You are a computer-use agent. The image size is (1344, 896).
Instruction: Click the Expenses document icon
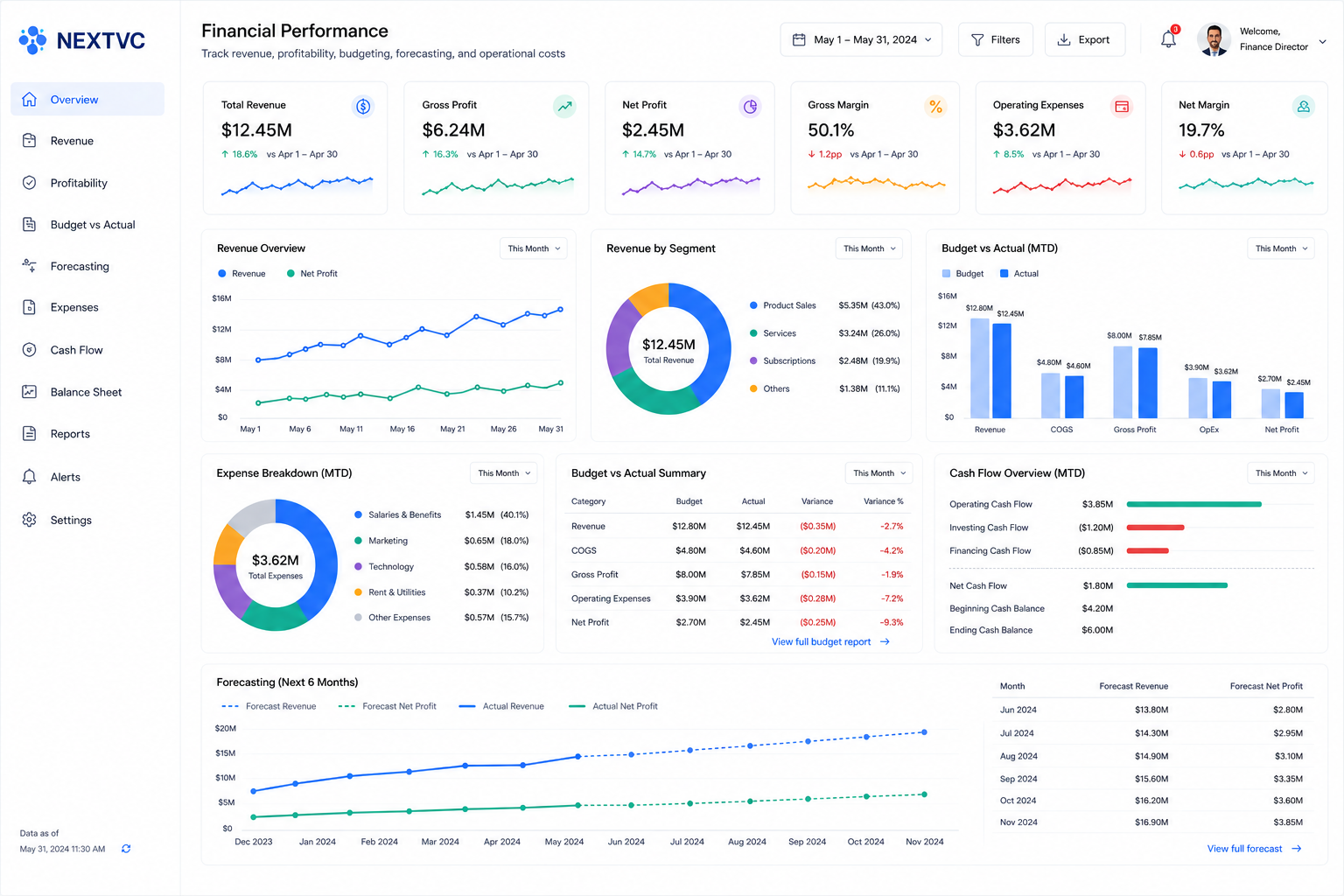[29, 307]
